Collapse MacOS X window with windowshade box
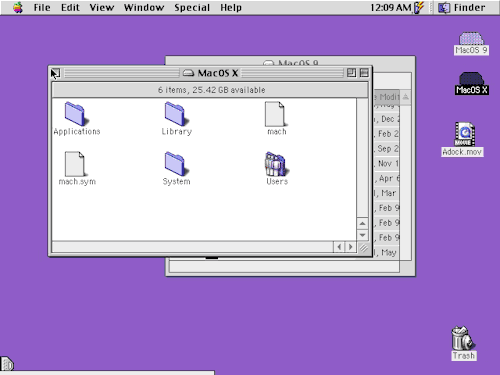500x375 pixels. tap(364, 73)
